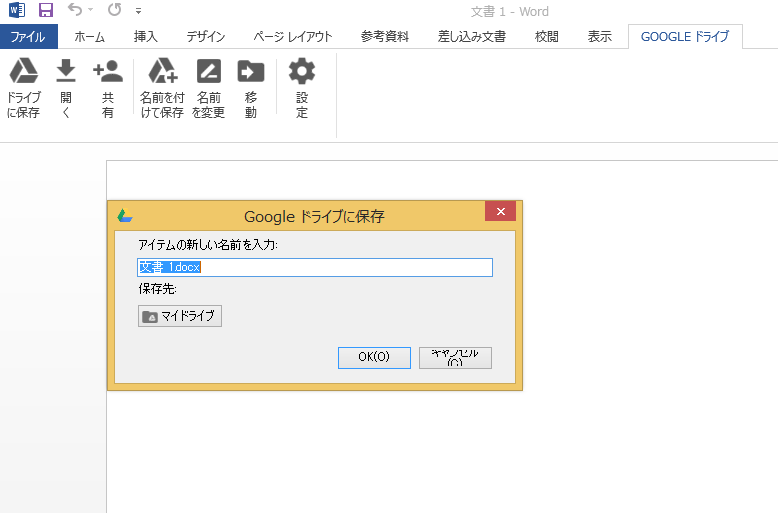
Task: Click the マイドライブ destination folder button
Action: (x=180, y=316)
